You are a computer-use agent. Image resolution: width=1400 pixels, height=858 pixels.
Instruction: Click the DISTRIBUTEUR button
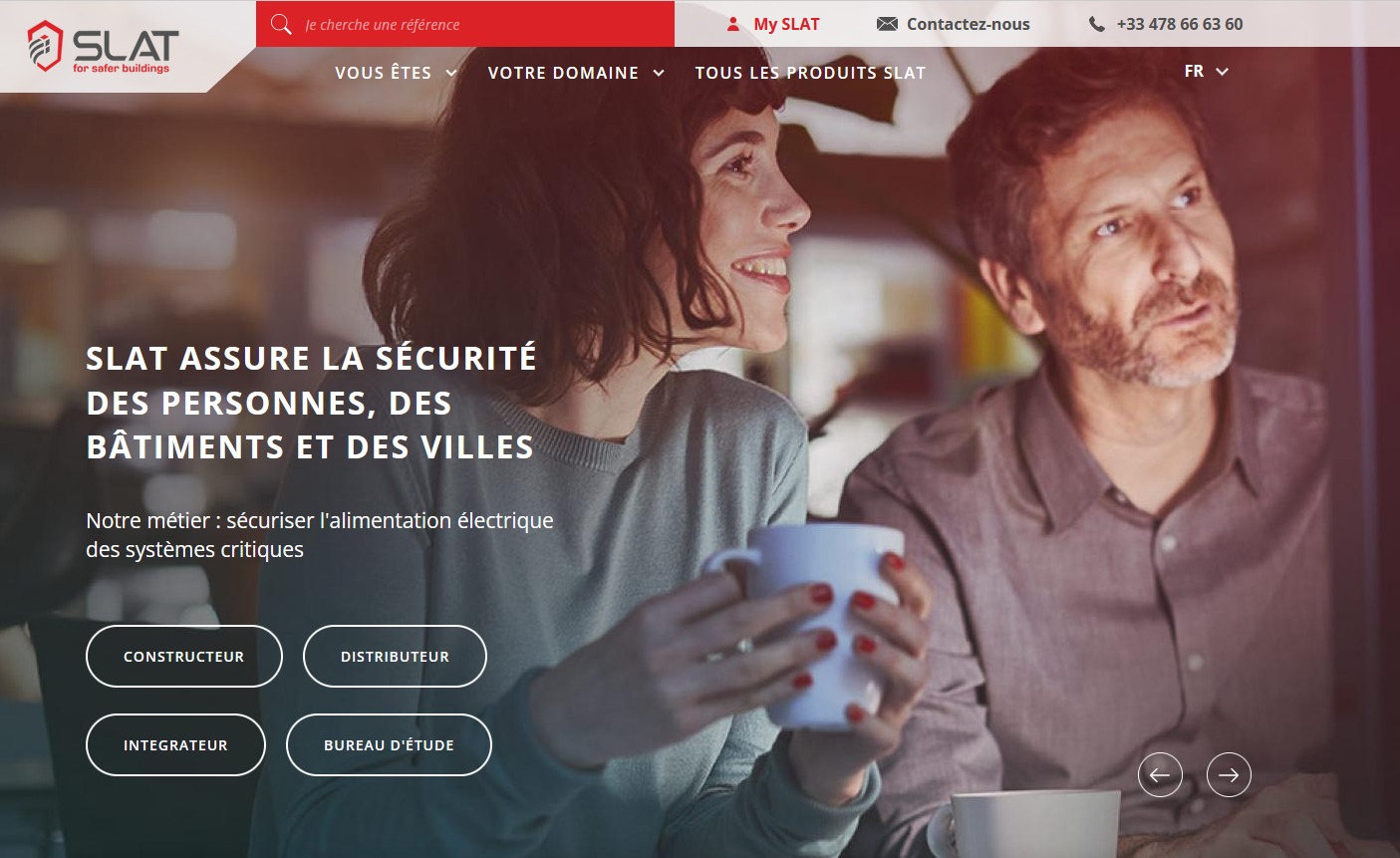coord(395,656)
